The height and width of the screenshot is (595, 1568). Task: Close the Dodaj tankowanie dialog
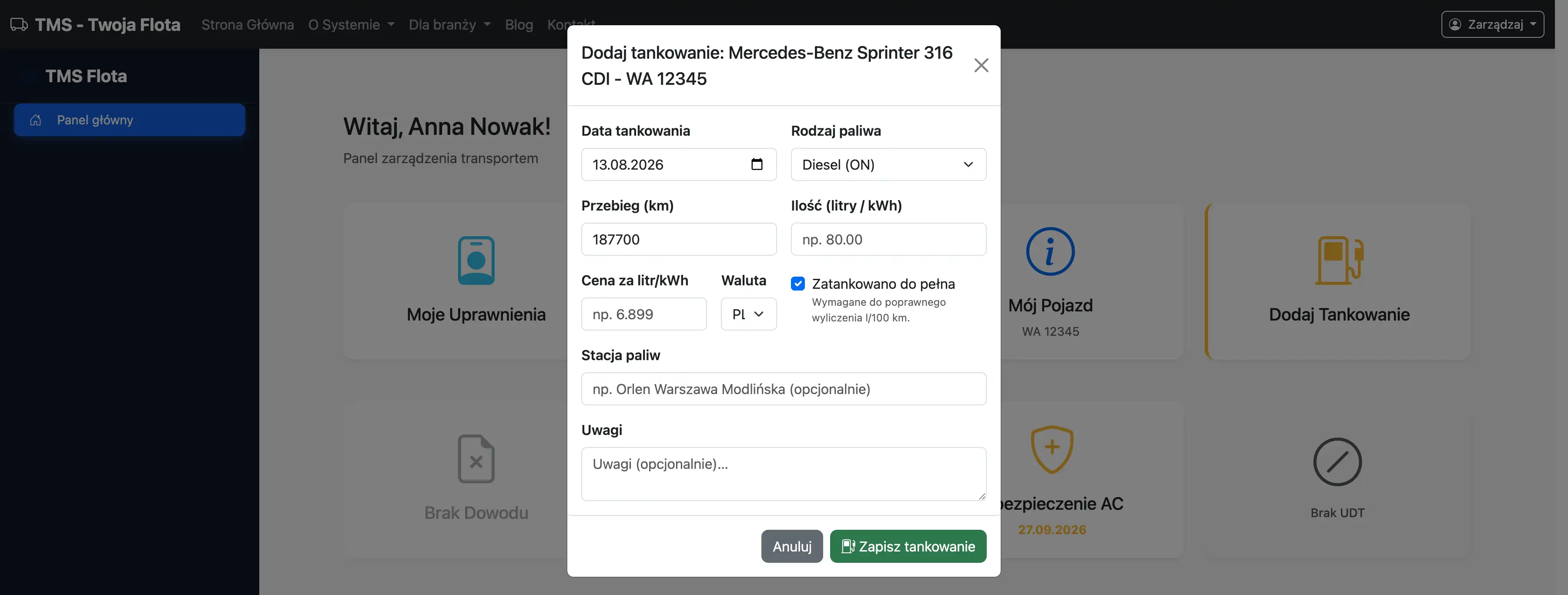tap(981, 65)
